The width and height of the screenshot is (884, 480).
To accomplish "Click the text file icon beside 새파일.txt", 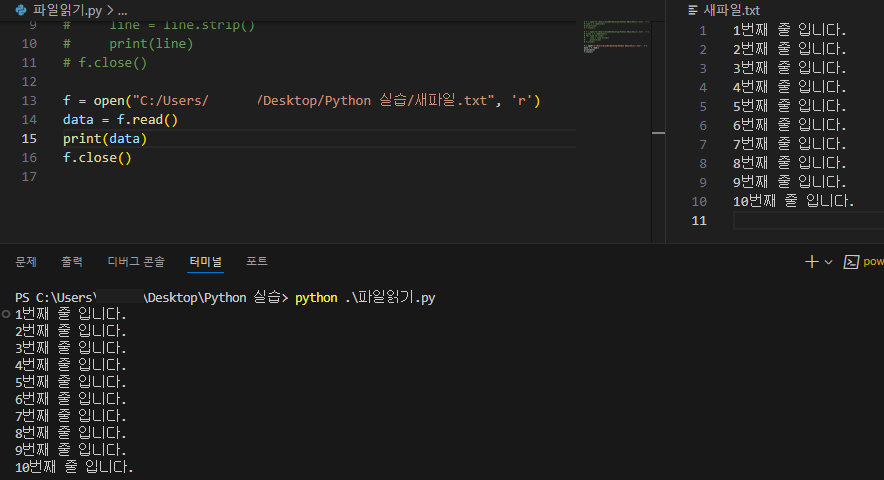I will pyautogui.click(x=693, y=10).
